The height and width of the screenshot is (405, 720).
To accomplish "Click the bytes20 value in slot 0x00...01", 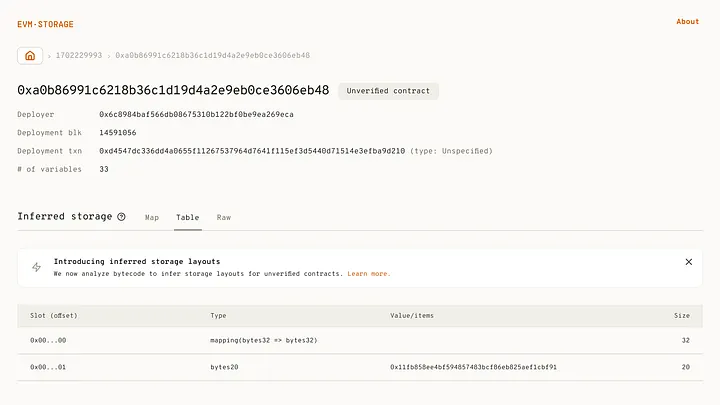I will (x=473, y=367).
